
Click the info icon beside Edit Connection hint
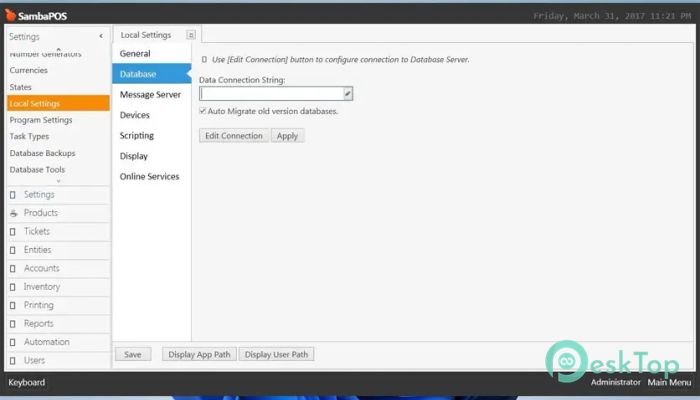[204, 59]
